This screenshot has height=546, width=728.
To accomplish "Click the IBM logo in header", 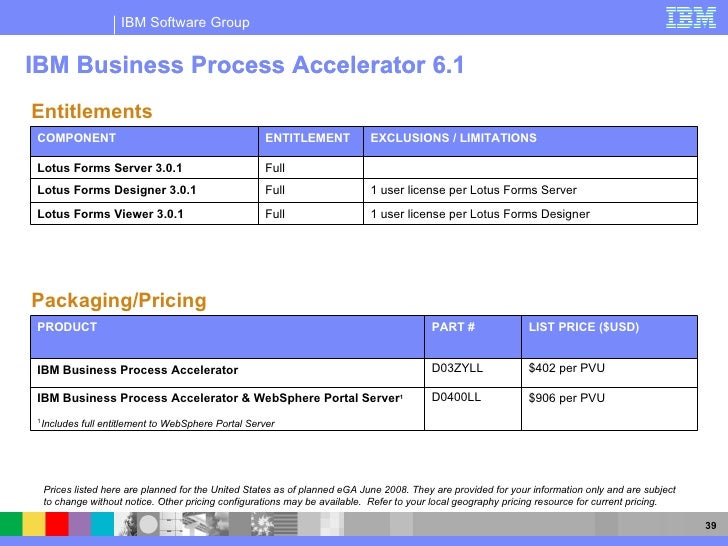I will point(691,18).
